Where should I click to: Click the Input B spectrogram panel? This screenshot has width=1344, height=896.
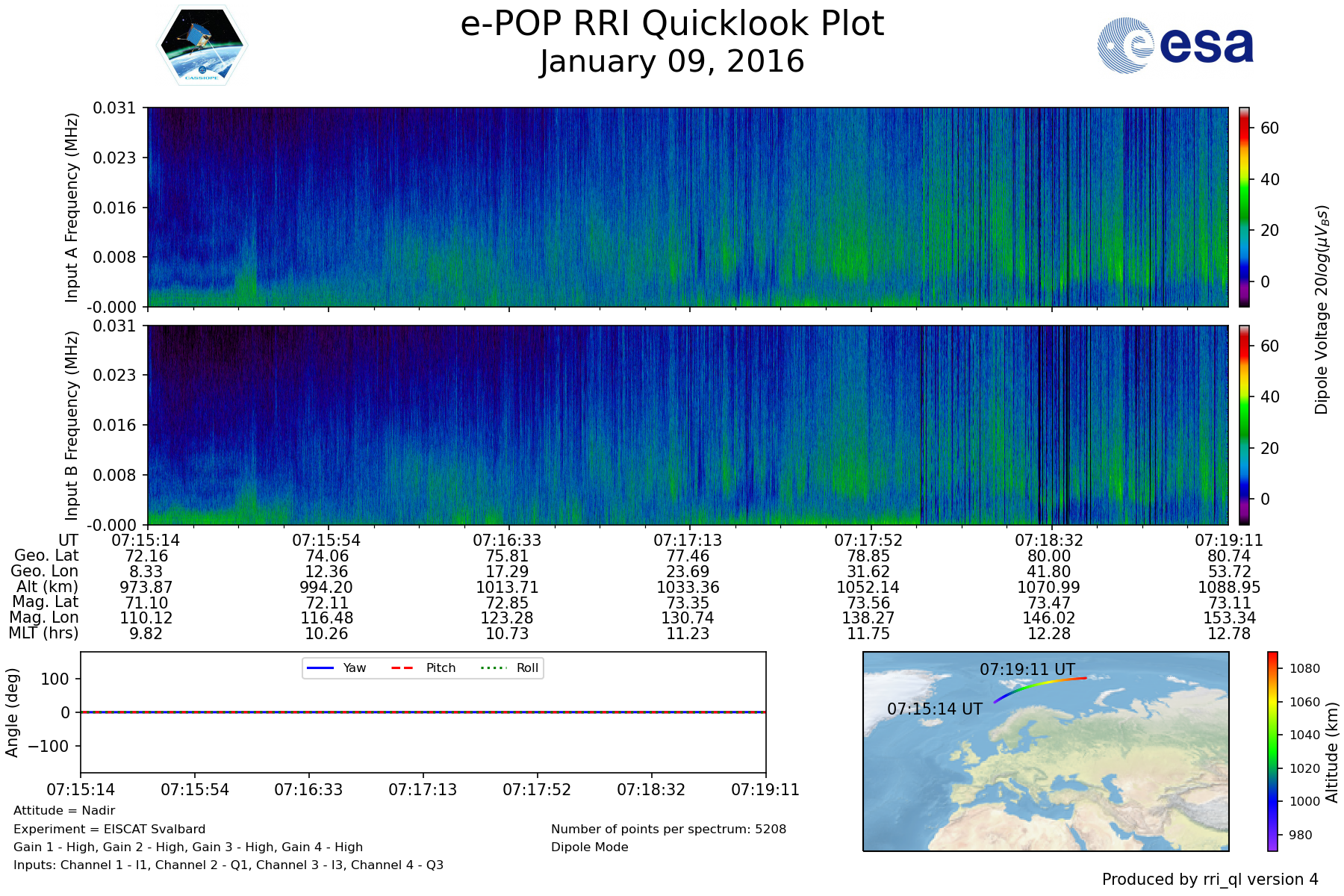tap(687, 425)
